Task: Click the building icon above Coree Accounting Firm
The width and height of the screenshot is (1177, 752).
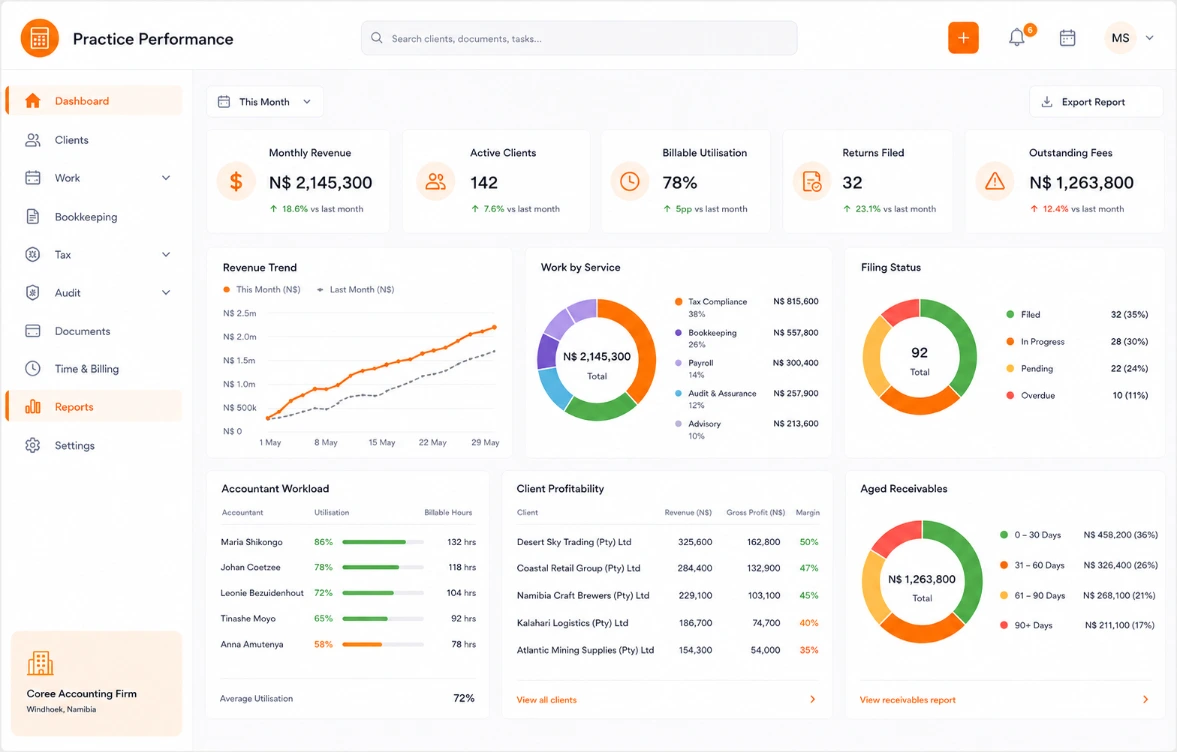Action: (x=41, y=663)
